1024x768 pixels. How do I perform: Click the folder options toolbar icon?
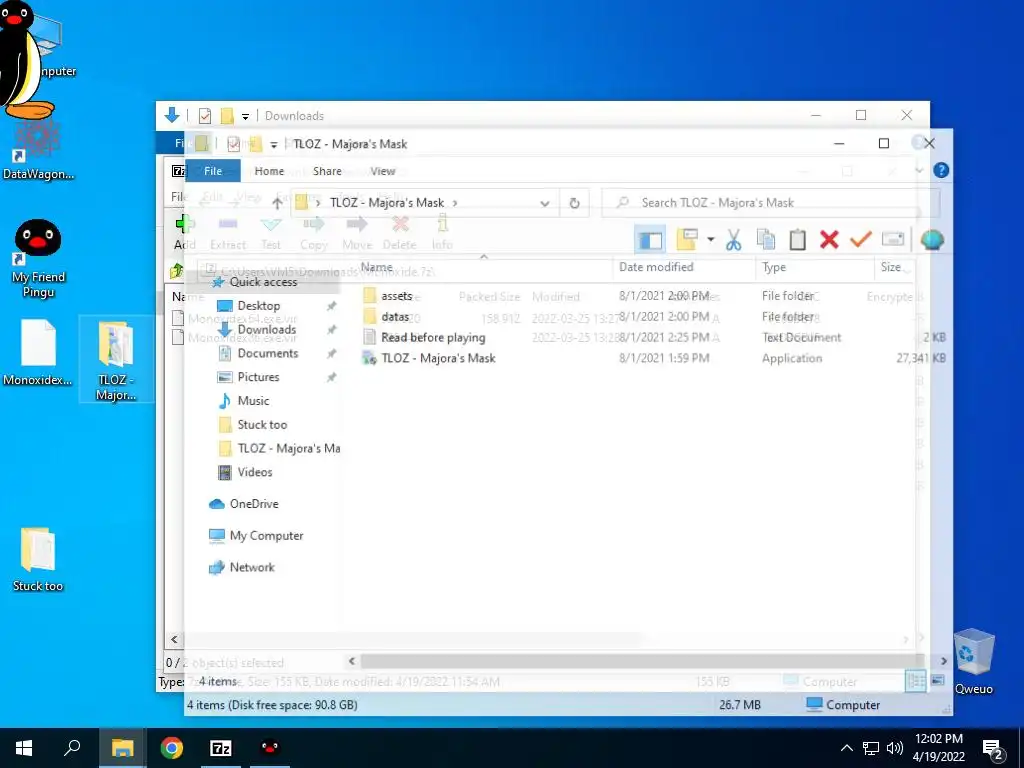pyautogui.click(x=687, y=239)
